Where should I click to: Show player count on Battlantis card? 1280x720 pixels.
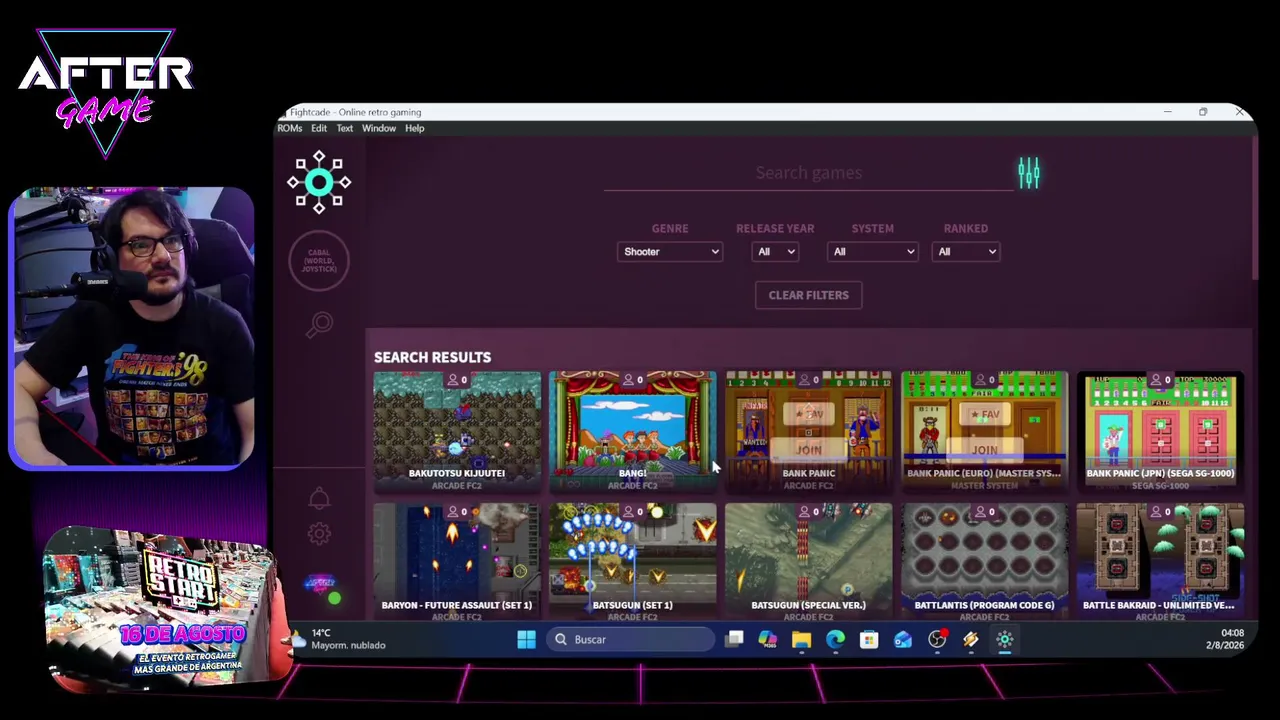(984, 512)
